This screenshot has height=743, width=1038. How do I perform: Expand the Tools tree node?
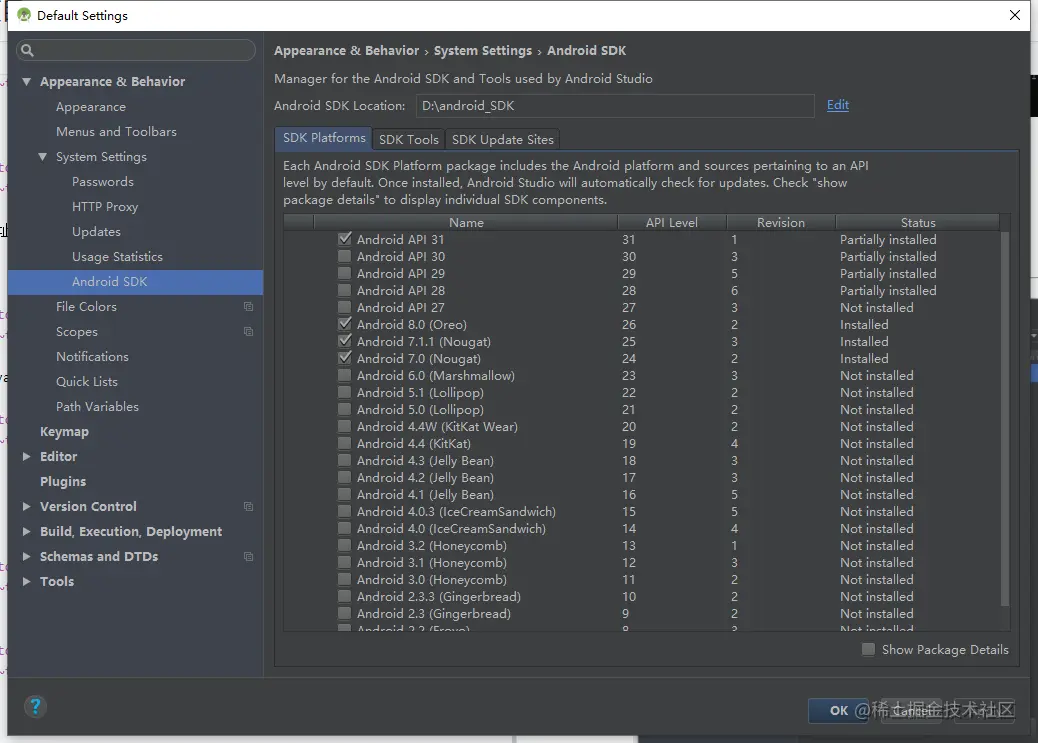(26, 581)
